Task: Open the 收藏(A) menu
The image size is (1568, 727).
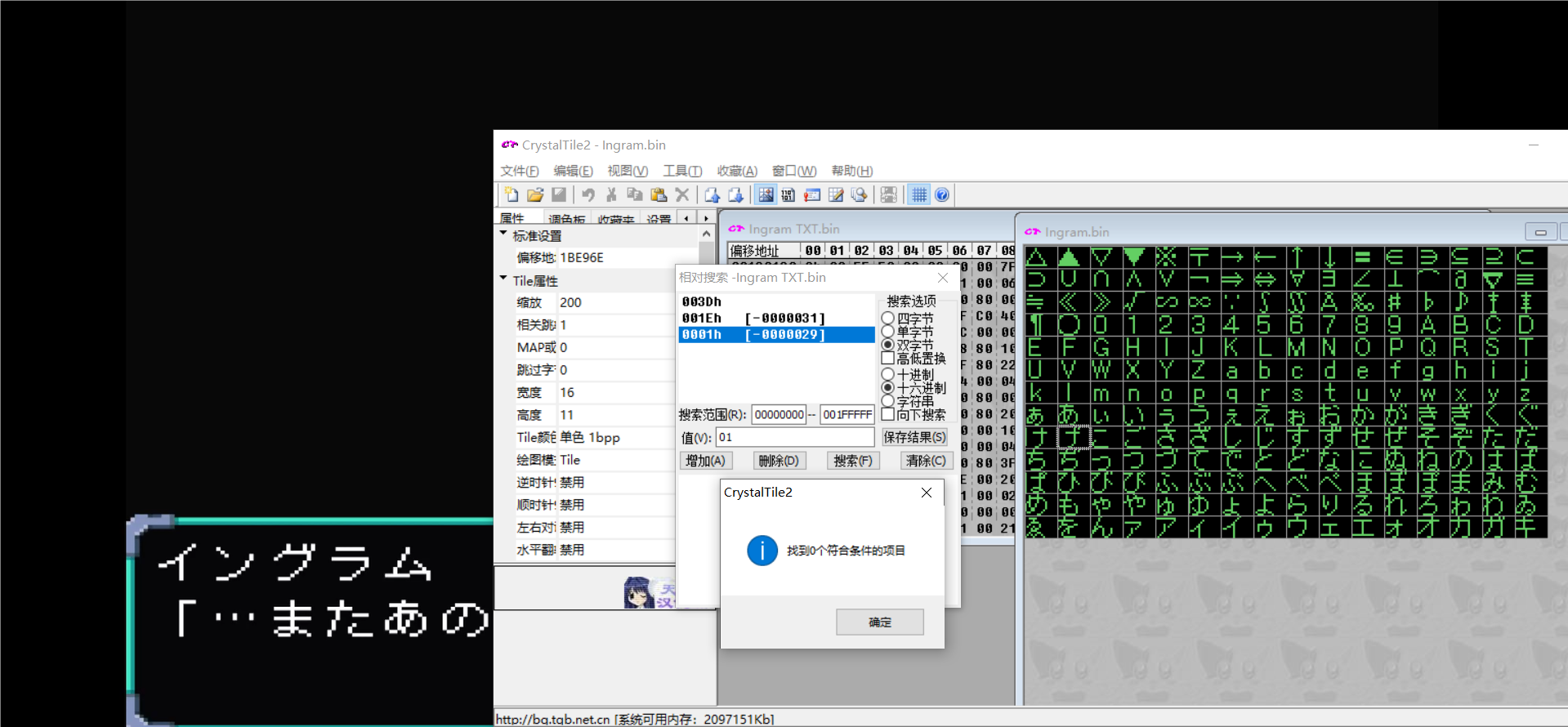Action: coord(737,171)
